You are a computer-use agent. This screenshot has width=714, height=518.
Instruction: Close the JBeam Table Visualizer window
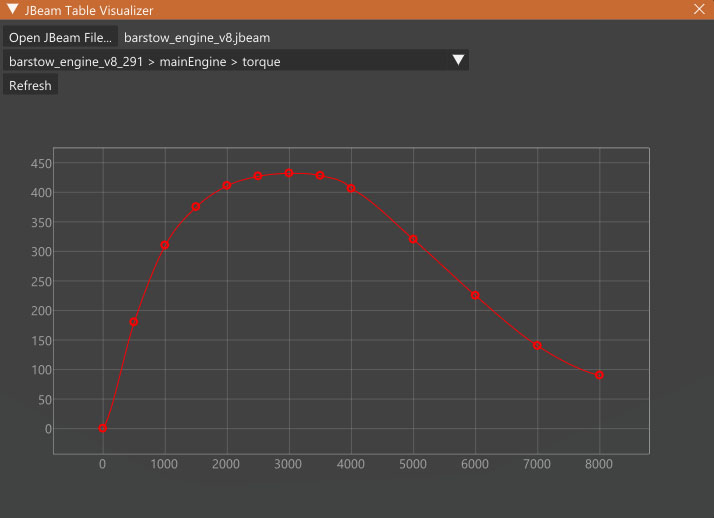point(699,9)
